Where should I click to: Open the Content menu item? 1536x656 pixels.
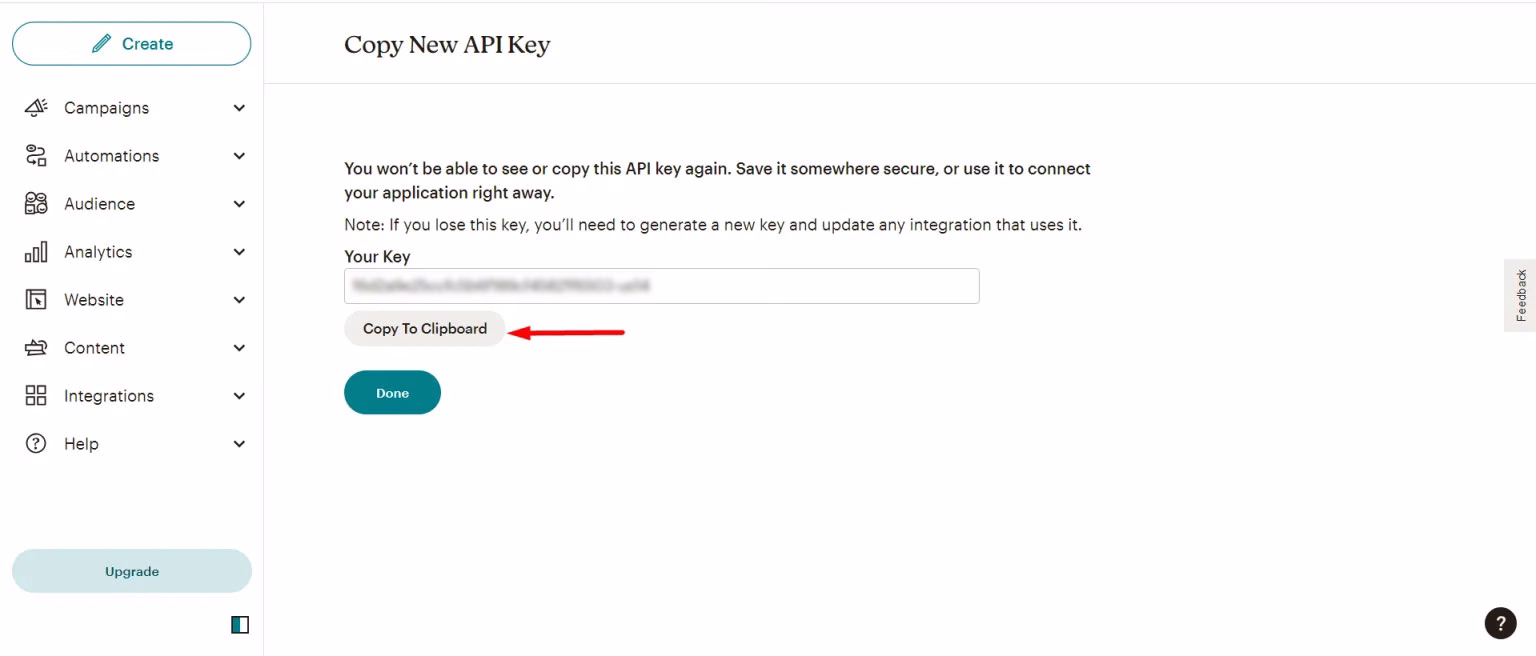(131, 348)
